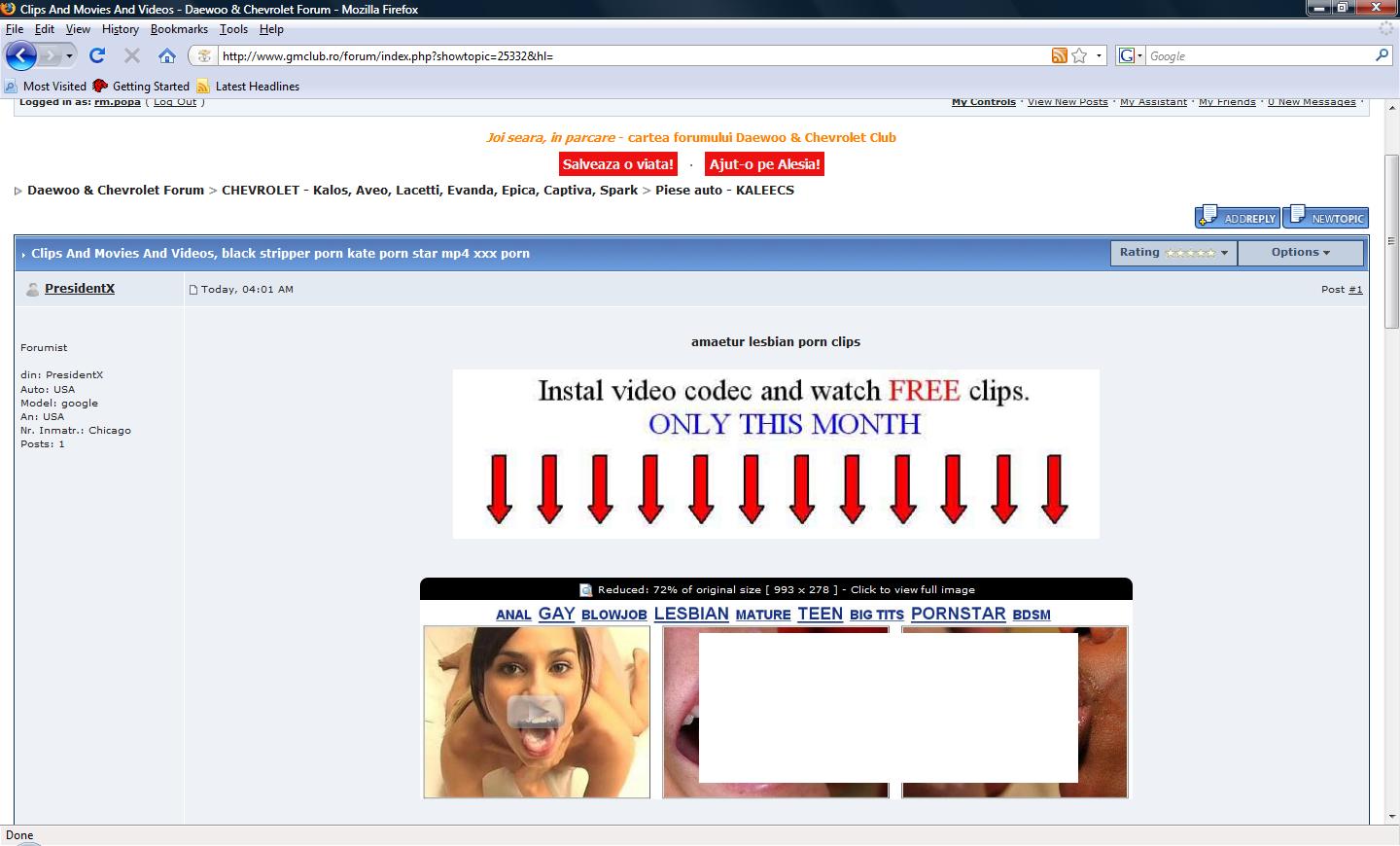Open the search engine selector dropdown

1130,55
